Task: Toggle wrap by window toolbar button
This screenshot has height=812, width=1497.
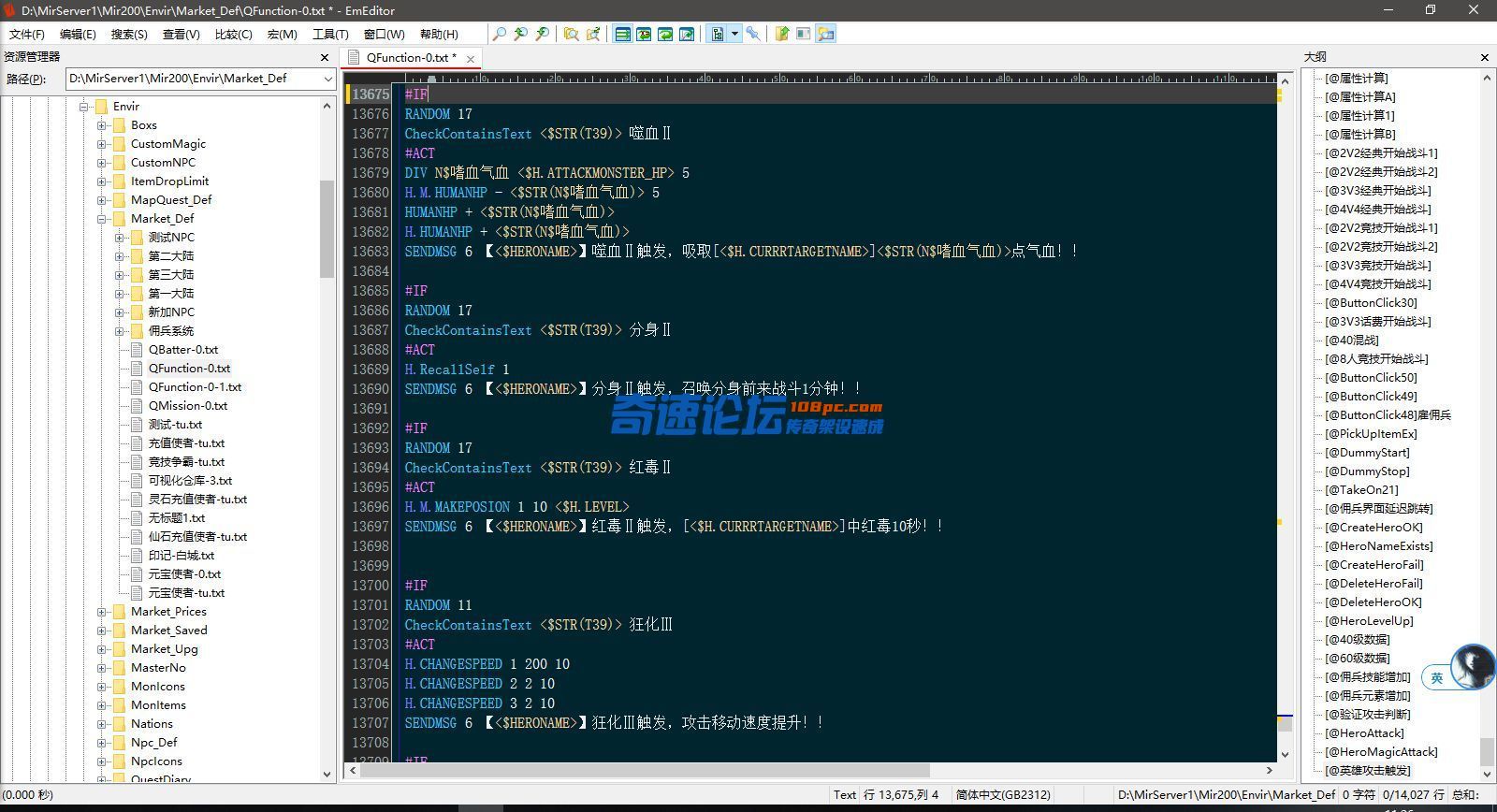Action: click(665, 34)
